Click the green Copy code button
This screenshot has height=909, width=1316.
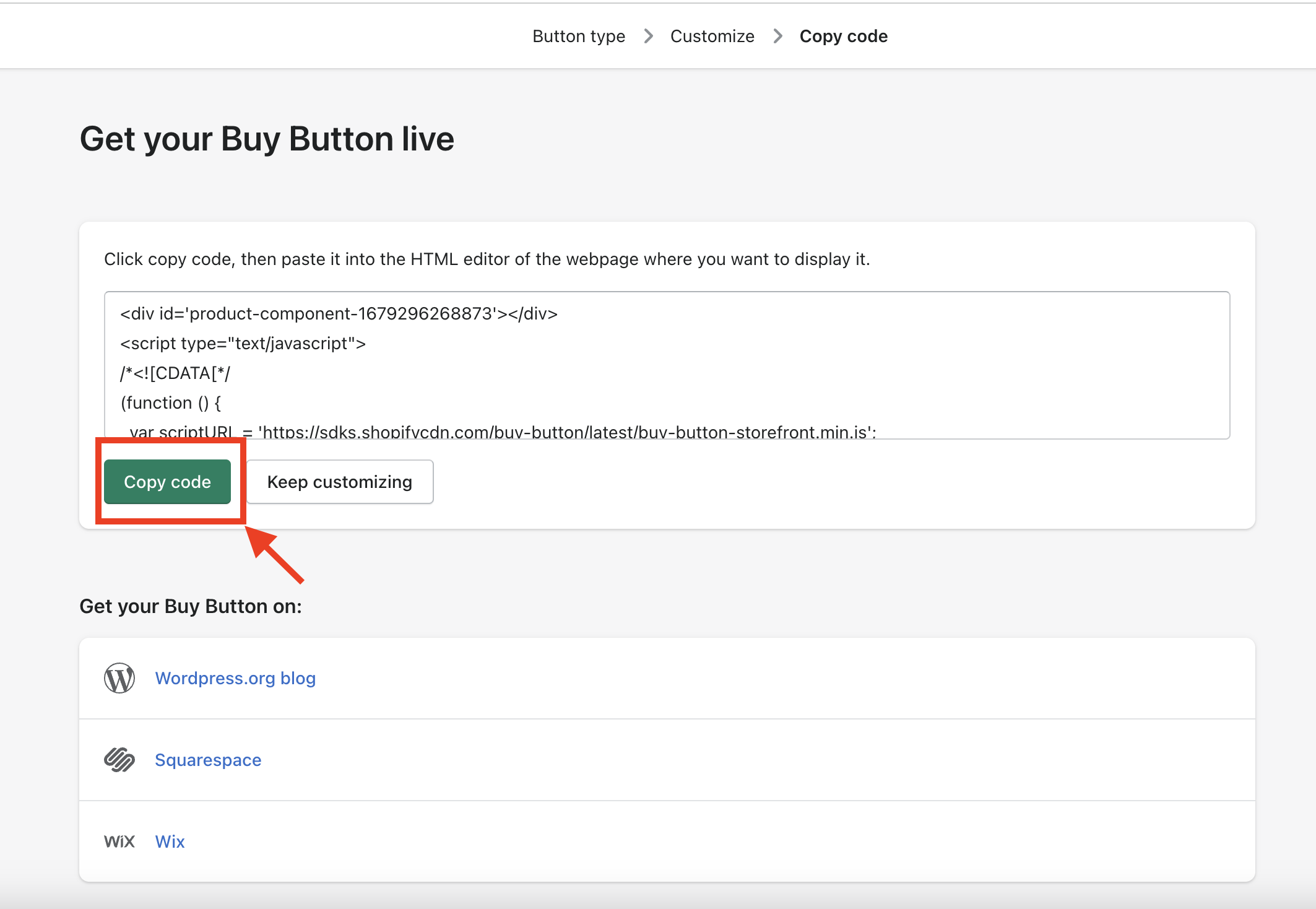[167, 482]
